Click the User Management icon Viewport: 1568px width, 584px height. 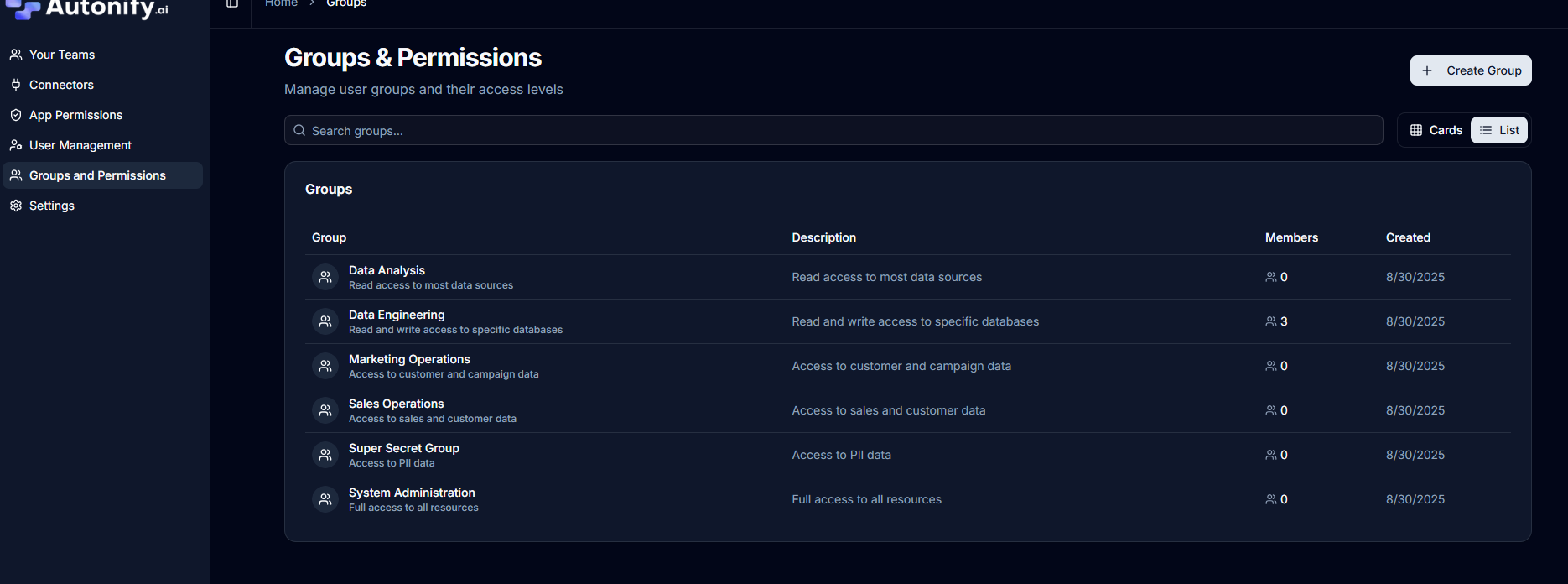(16, 145)
